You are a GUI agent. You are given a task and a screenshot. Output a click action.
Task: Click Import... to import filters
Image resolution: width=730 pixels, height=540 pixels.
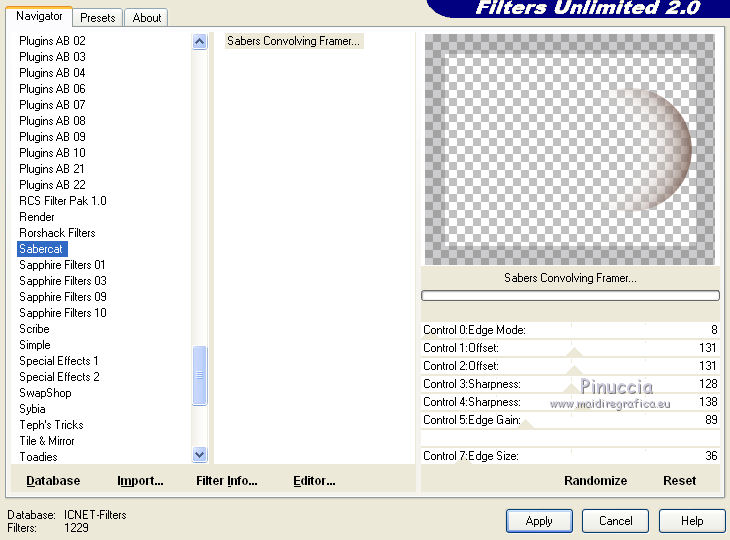tap(140, 480)
